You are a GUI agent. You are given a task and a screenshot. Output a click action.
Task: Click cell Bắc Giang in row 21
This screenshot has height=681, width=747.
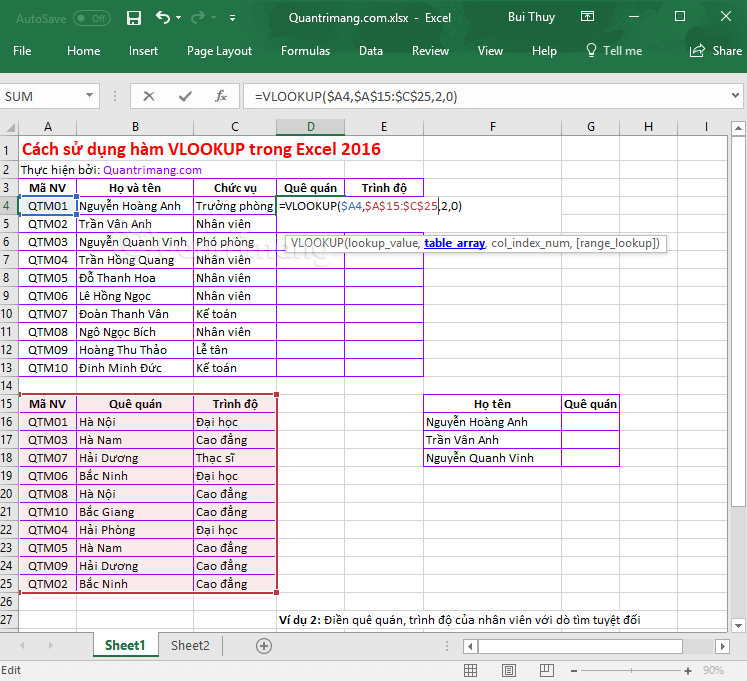click(135, 512)
